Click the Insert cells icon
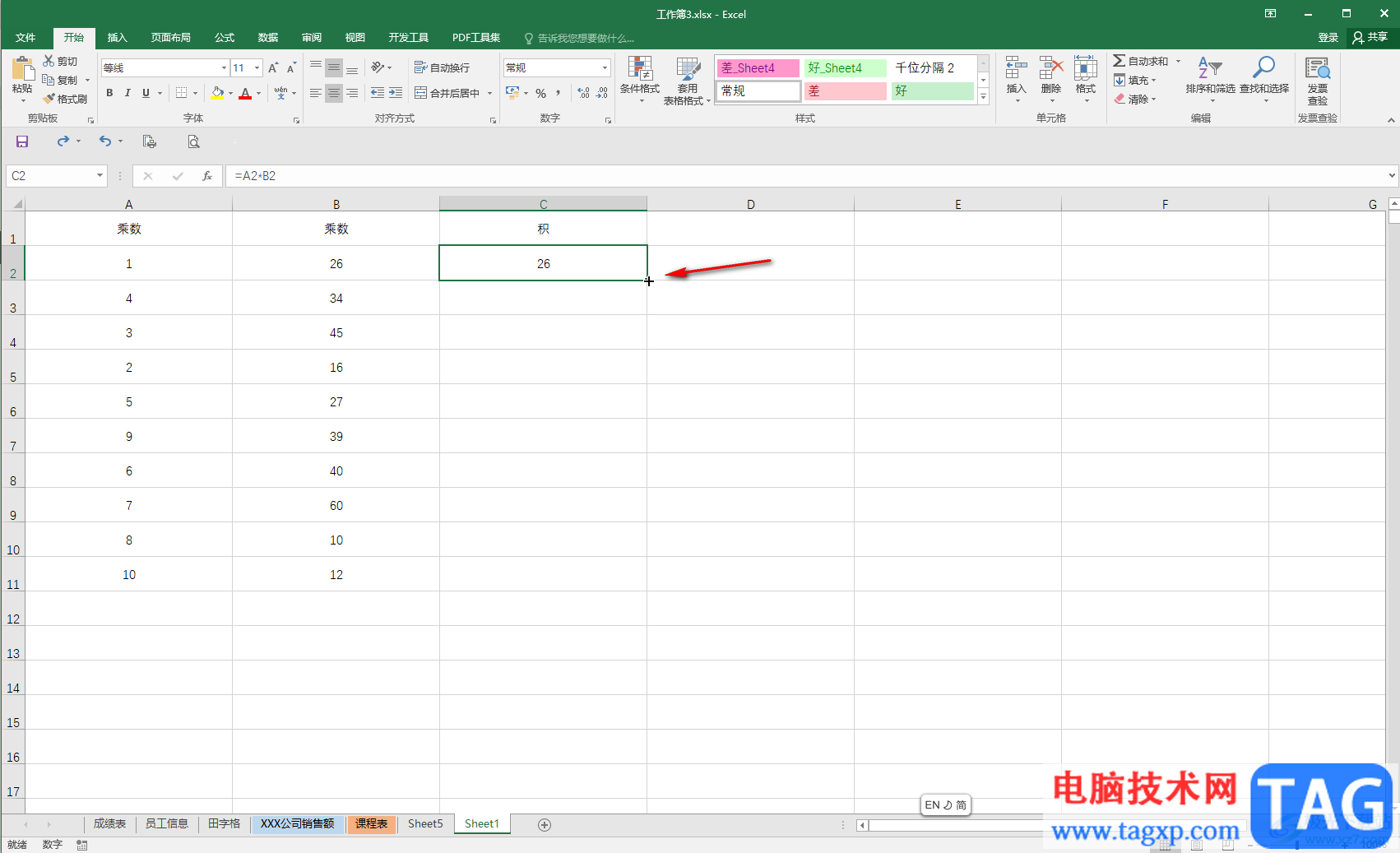Screen dimensions: 1400x853 tap(1017, 68)
